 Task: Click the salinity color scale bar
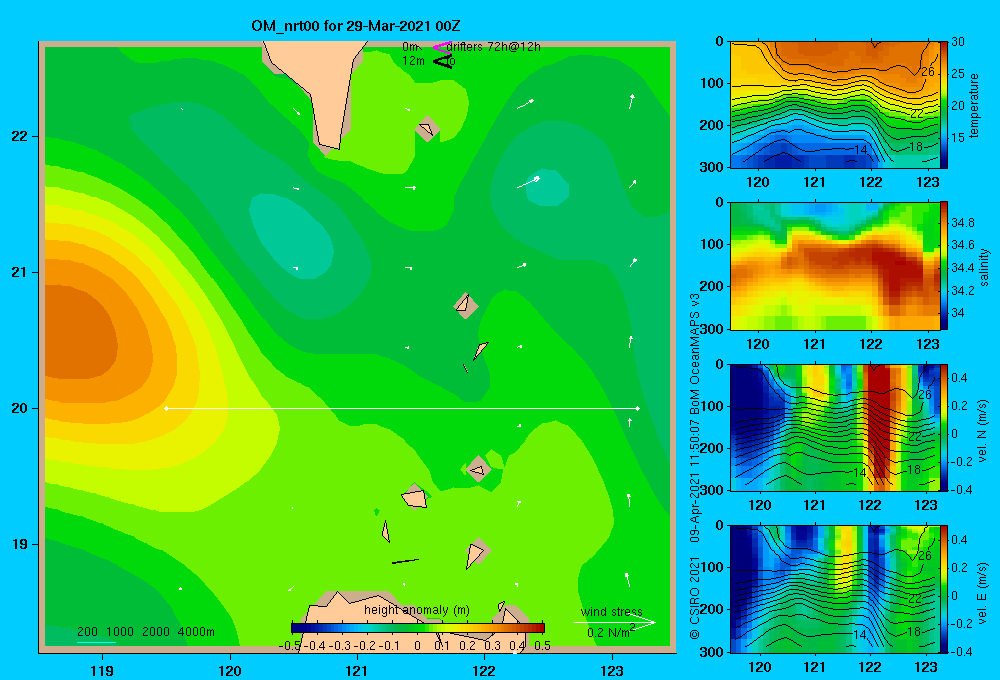click(944, 265)
